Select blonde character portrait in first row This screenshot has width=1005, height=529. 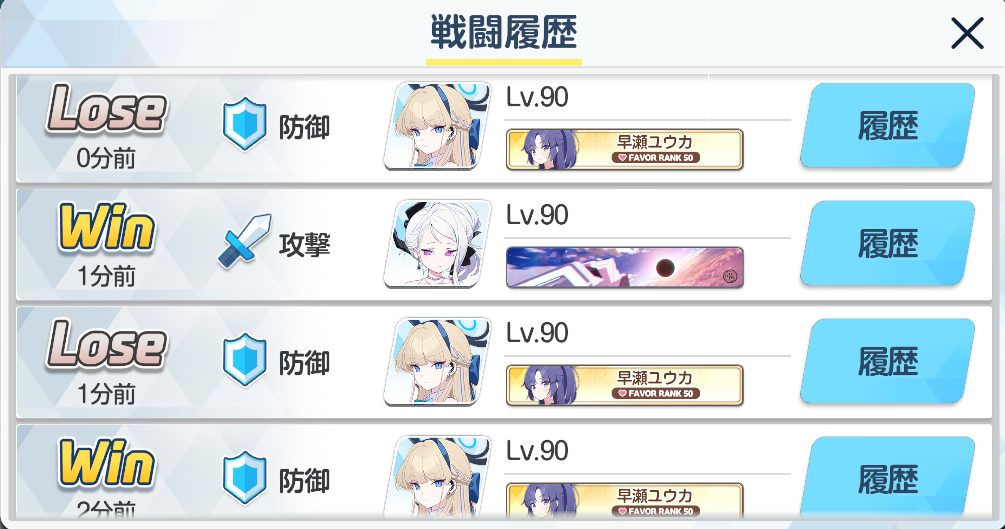coord(438,126)
